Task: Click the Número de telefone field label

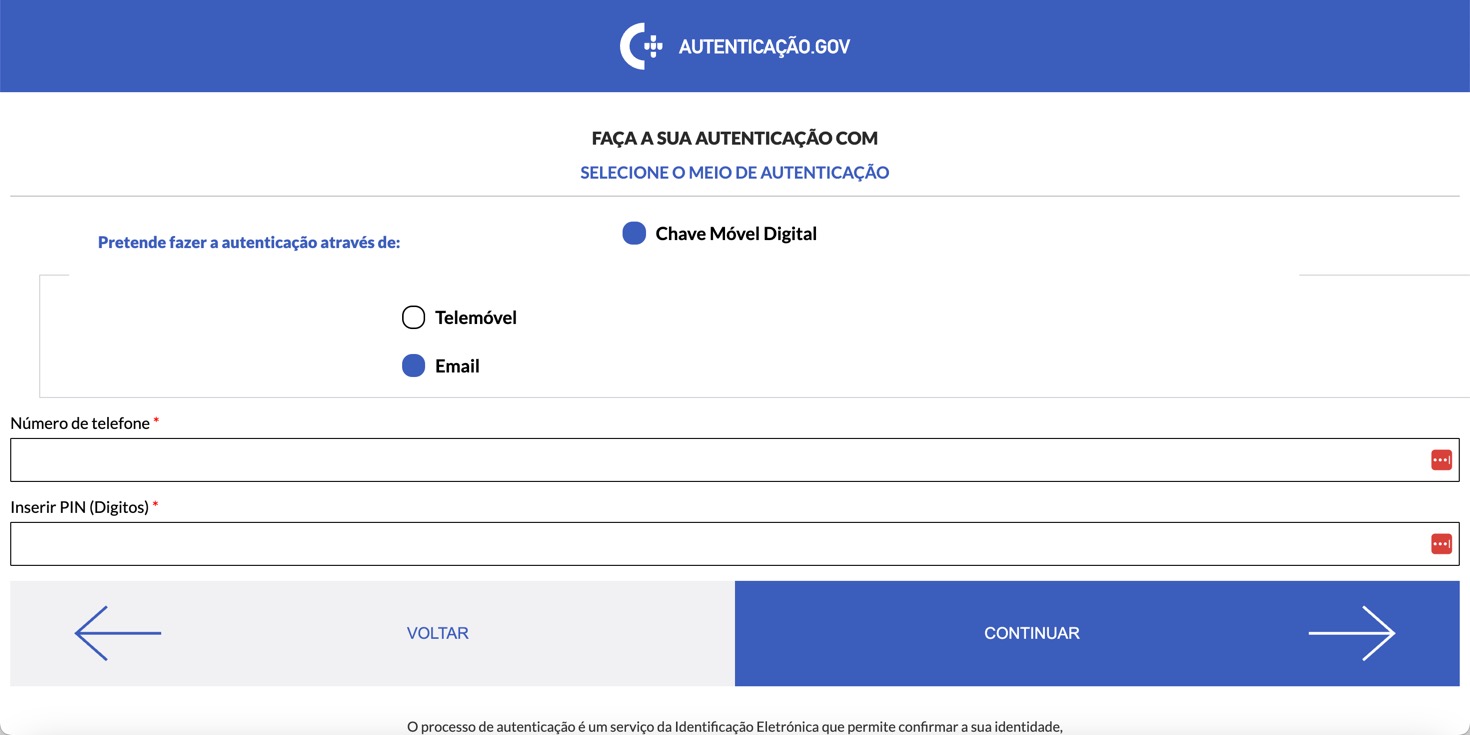Action: point(80,423)
